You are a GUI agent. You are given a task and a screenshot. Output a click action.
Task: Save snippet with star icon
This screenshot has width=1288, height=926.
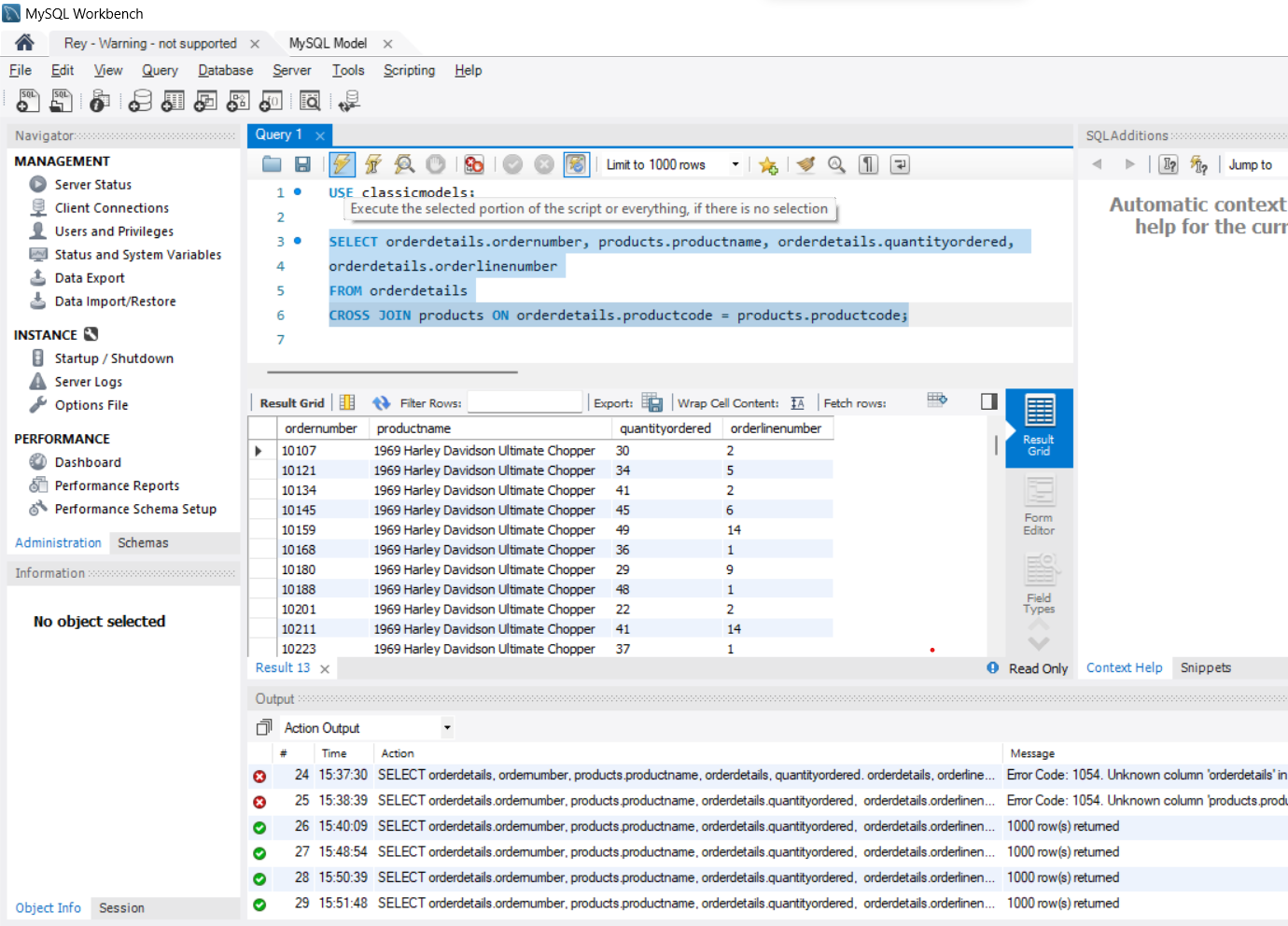(768, 164)
